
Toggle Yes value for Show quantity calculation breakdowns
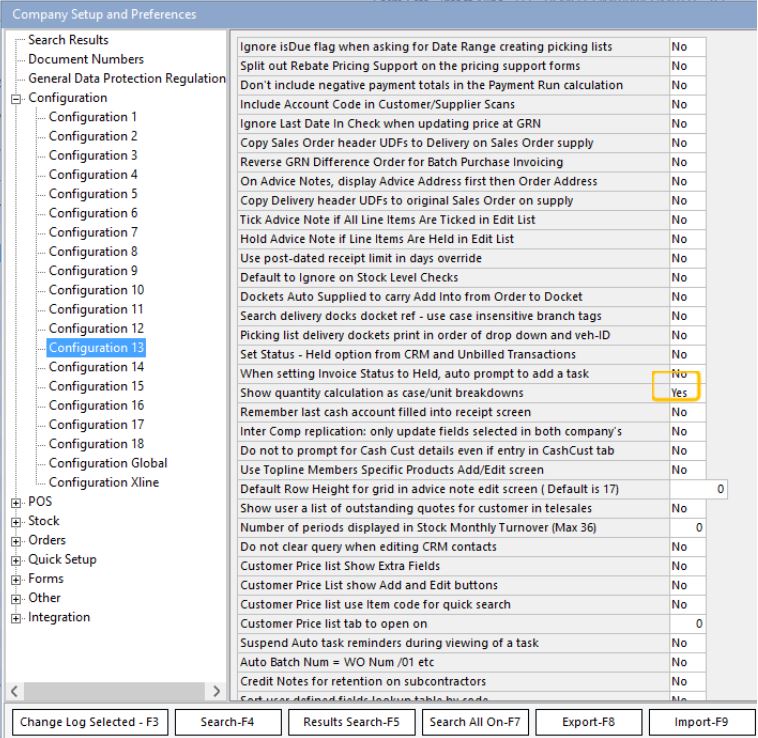(687, 393)
